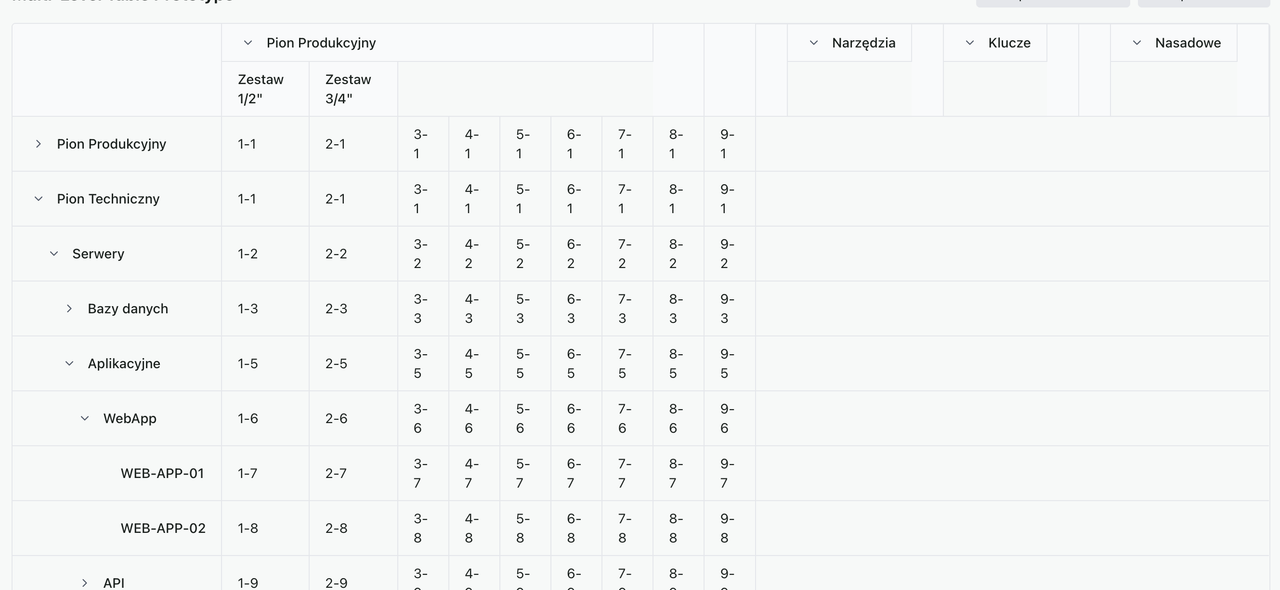The height and width of the screenshot is (590, 1280).
Task: Collapse the WebApp row chevron
Action: tap(85, 419)
